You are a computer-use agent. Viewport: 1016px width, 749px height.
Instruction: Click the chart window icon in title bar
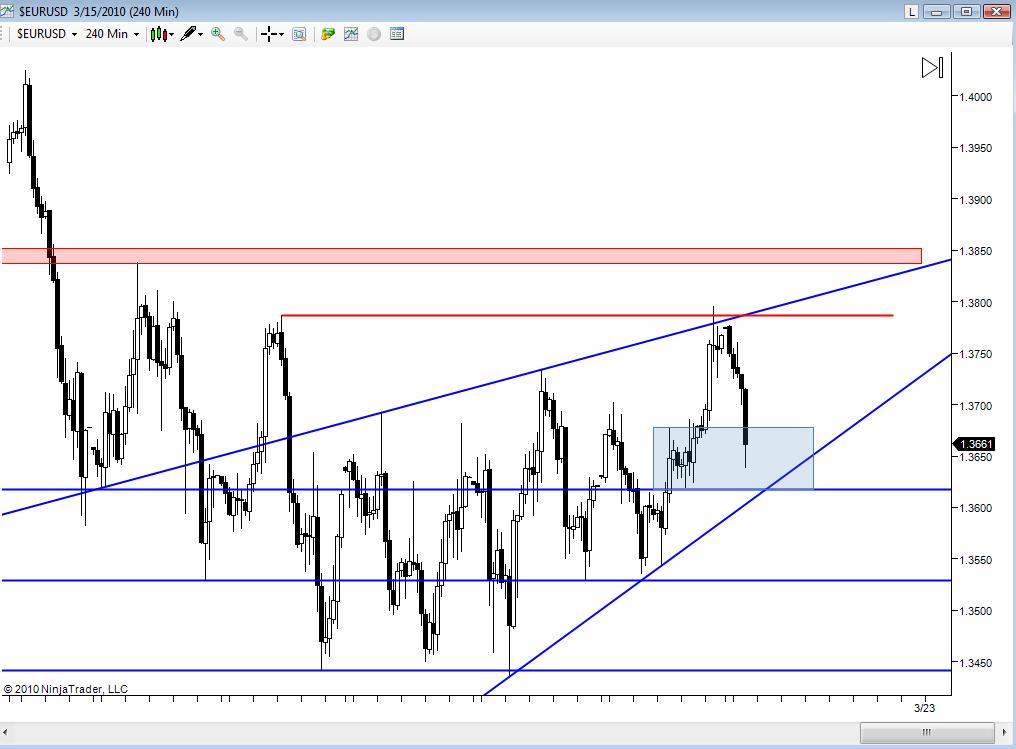[x=7, y=11]
